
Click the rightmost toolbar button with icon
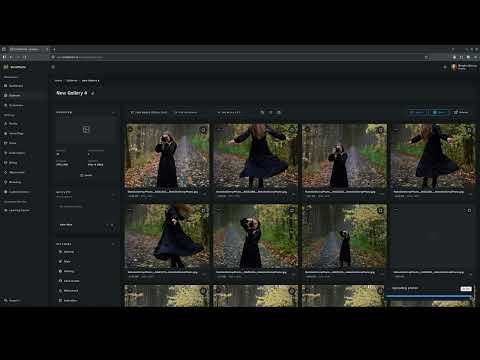click(461, 113)
